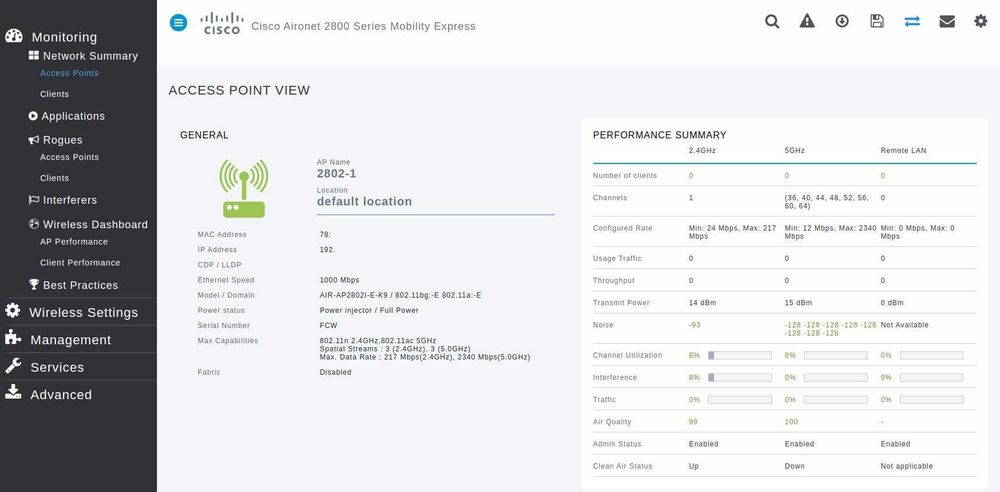Click the 2.4GHz Clean Air Status 'Up'
This screenshot has height=492, width=1000.
click(x=694, y=466)
